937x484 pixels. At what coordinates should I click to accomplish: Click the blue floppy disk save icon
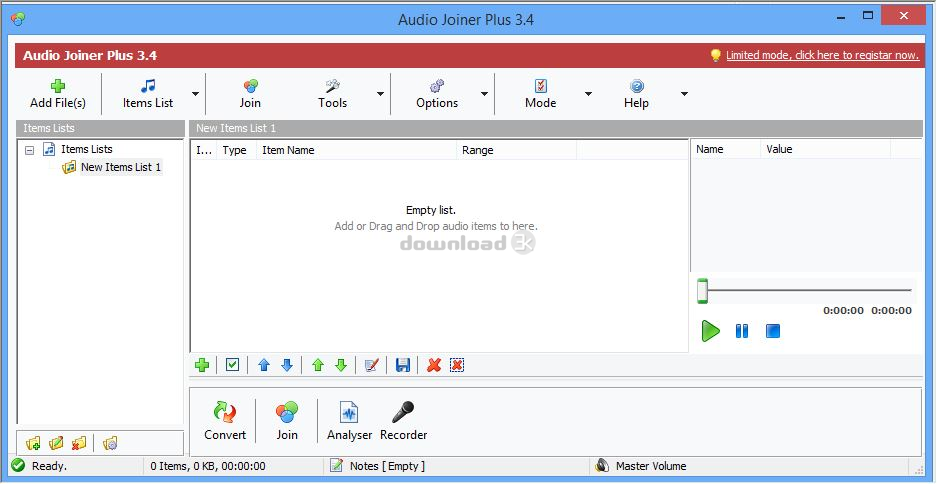[x=403, y=365]
